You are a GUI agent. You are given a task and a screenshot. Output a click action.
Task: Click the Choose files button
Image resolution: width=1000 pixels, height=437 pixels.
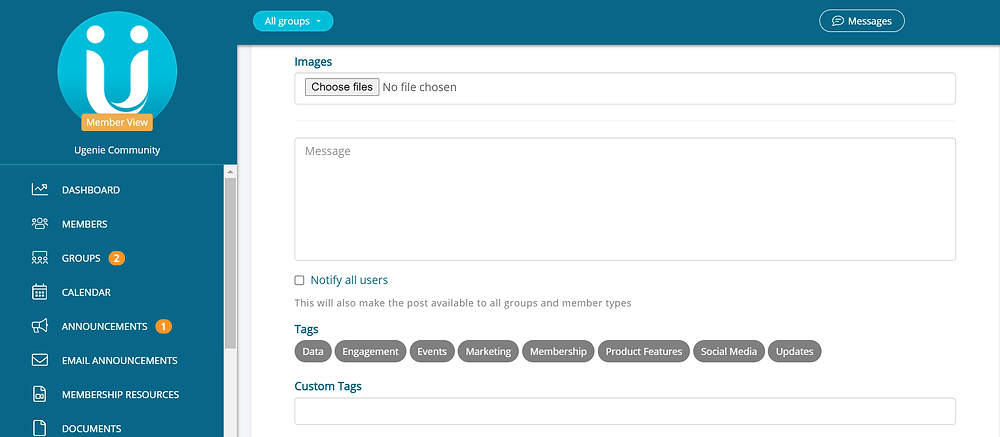[x=342, y=87]
